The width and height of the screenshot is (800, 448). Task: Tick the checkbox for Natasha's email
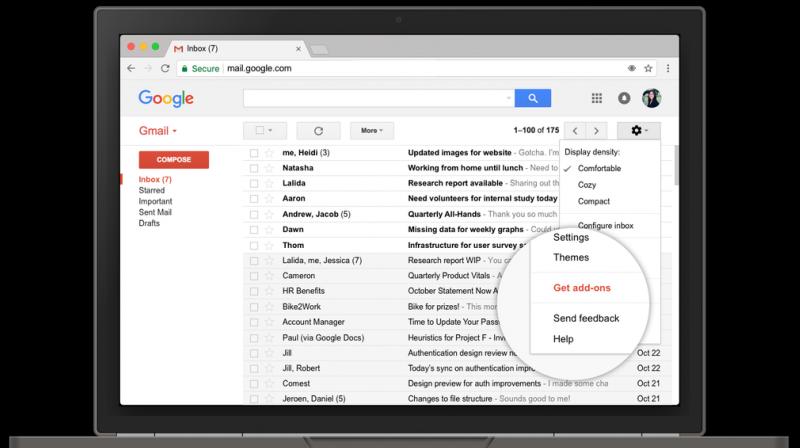254,168
